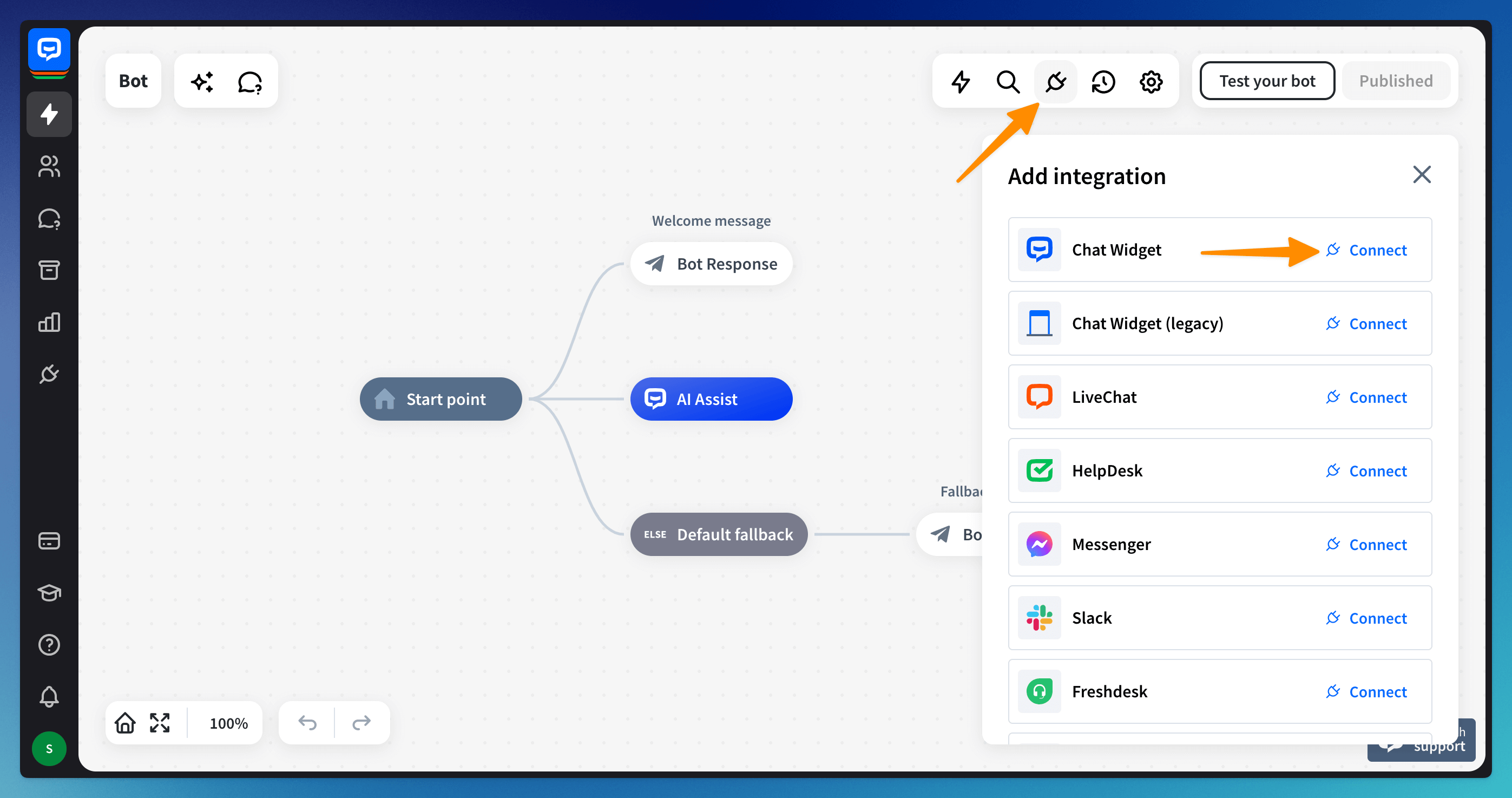Screen dimensions: 1512x798
Task: Click the fit-to-screen expand arrows icon
Action: [160, 722]
